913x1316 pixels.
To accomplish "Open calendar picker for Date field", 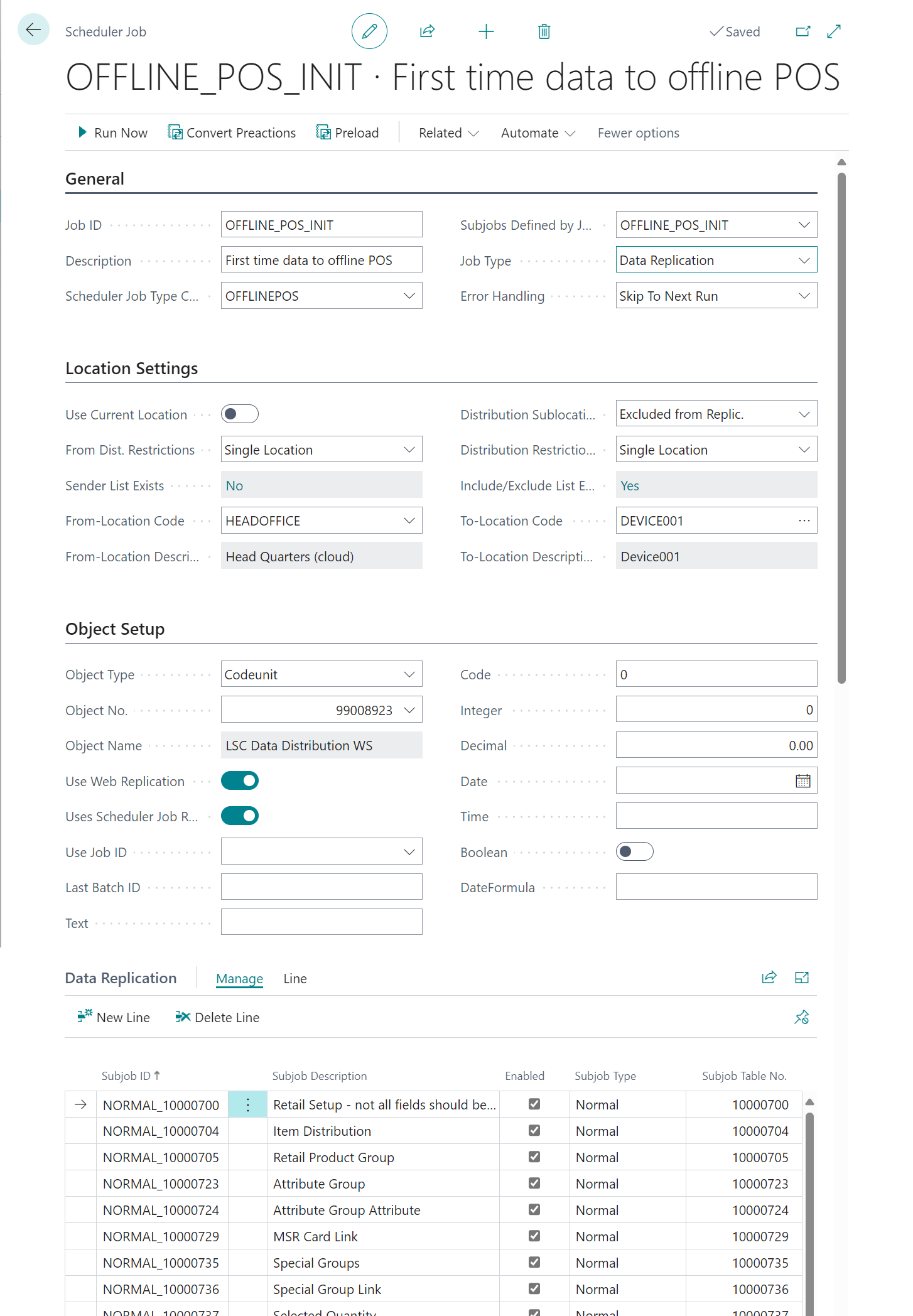I will click(x=802, y=781).
